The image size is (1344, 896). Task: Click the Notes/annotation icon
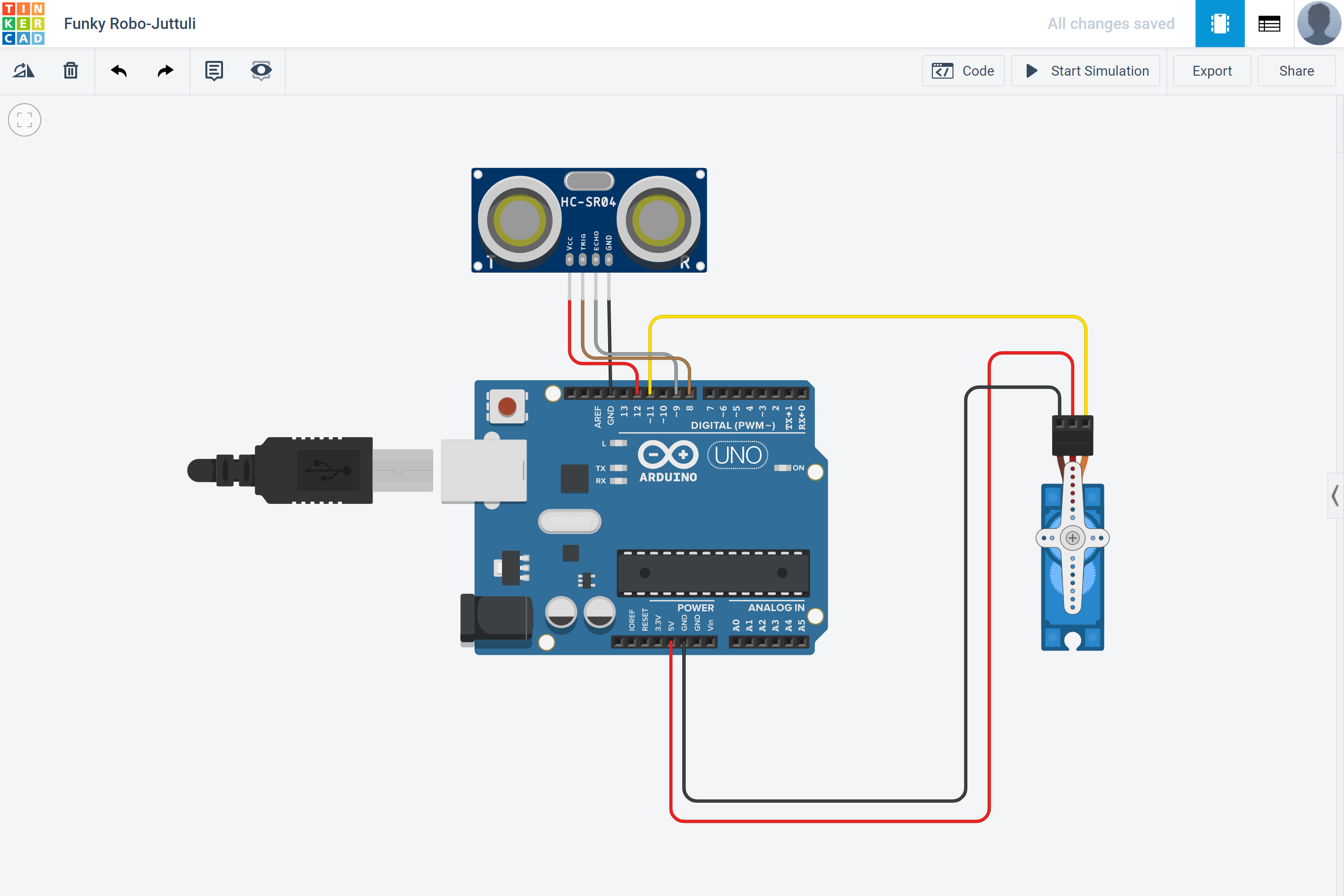[x=213, y=70]
